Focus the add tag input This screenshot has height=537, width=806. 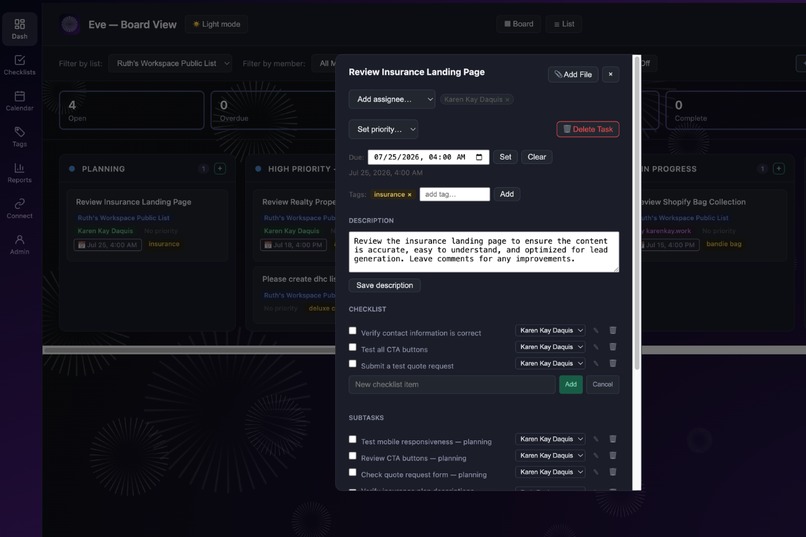(x=454, y=194)
